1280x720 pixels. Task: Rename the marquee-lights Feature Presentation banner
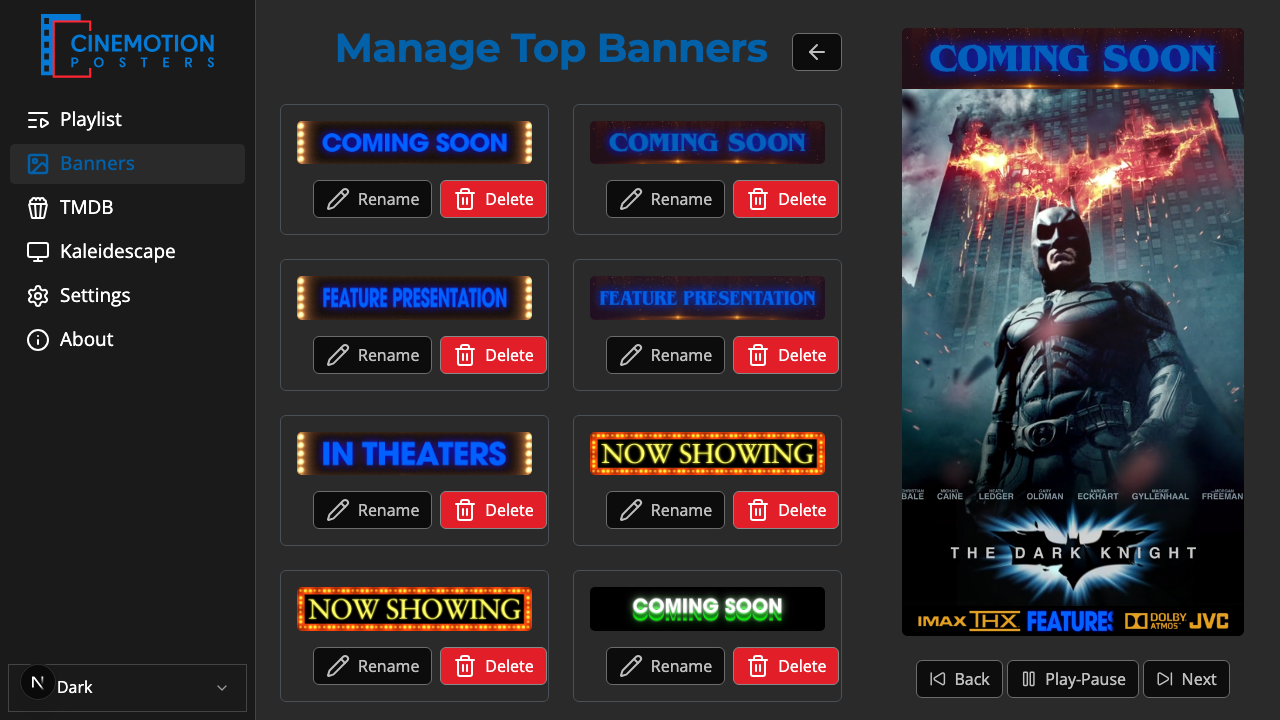[x=372, y=355]
